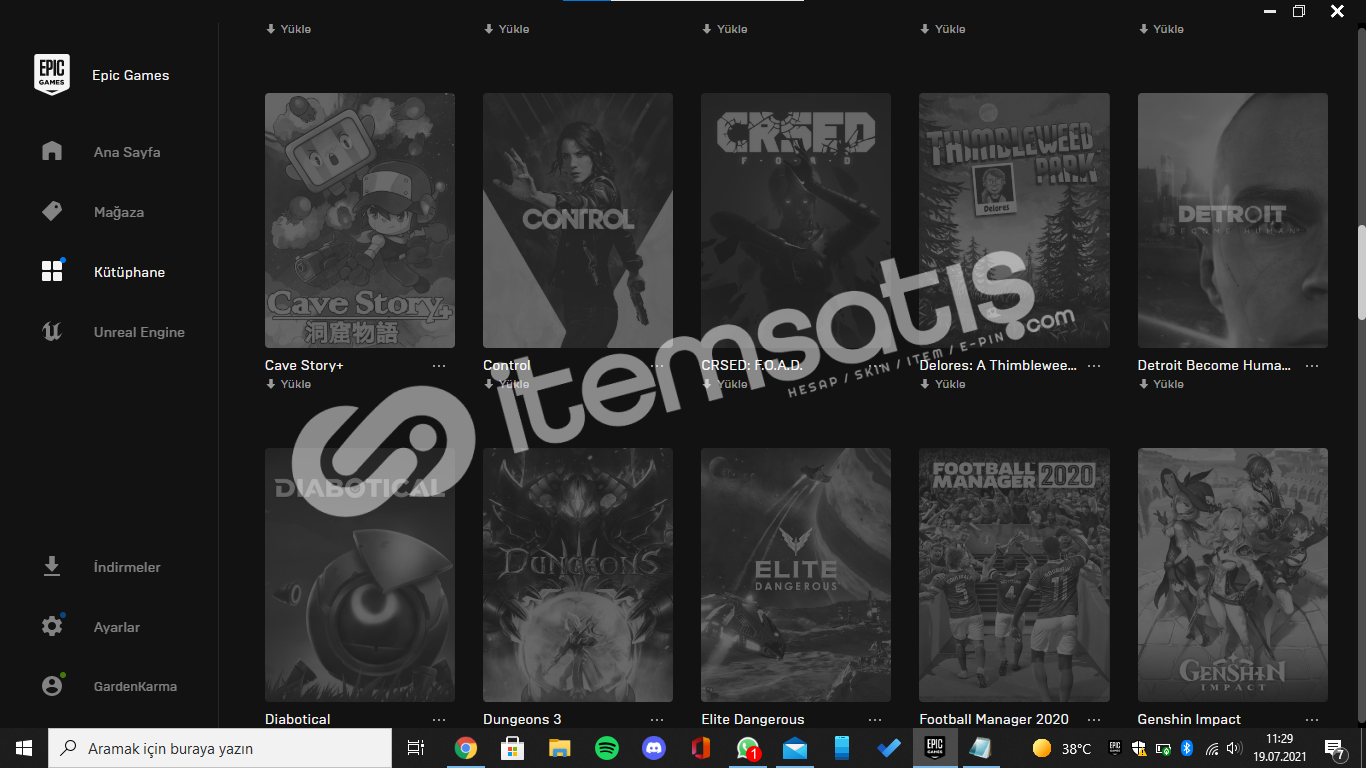Open the Dungeons 3 game cover
1366x768 pixels.
[578, 575]
